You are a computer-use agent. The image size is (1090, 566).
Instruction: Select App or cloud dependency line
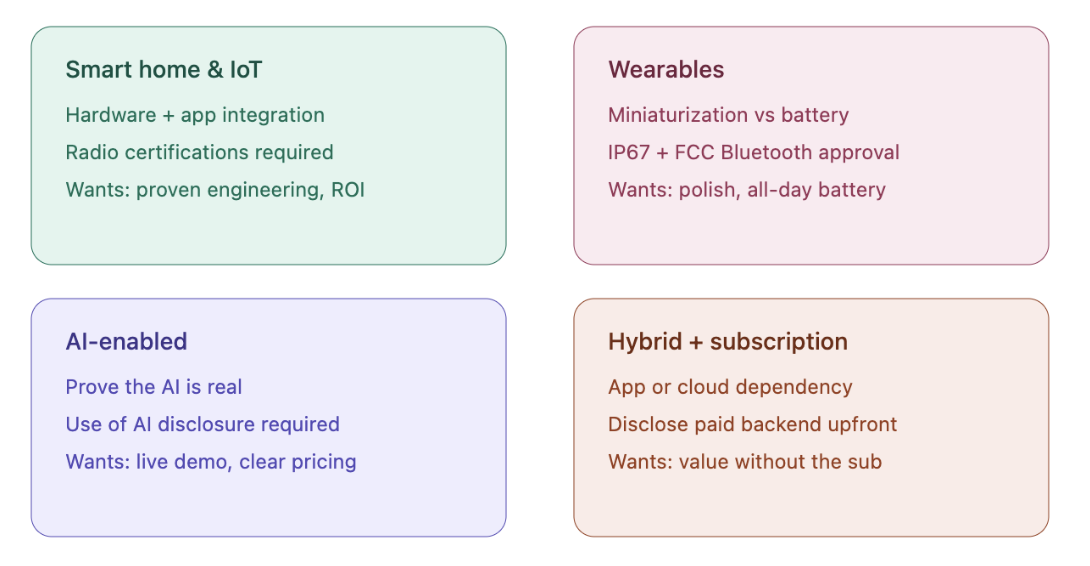[x=730, y=387]
